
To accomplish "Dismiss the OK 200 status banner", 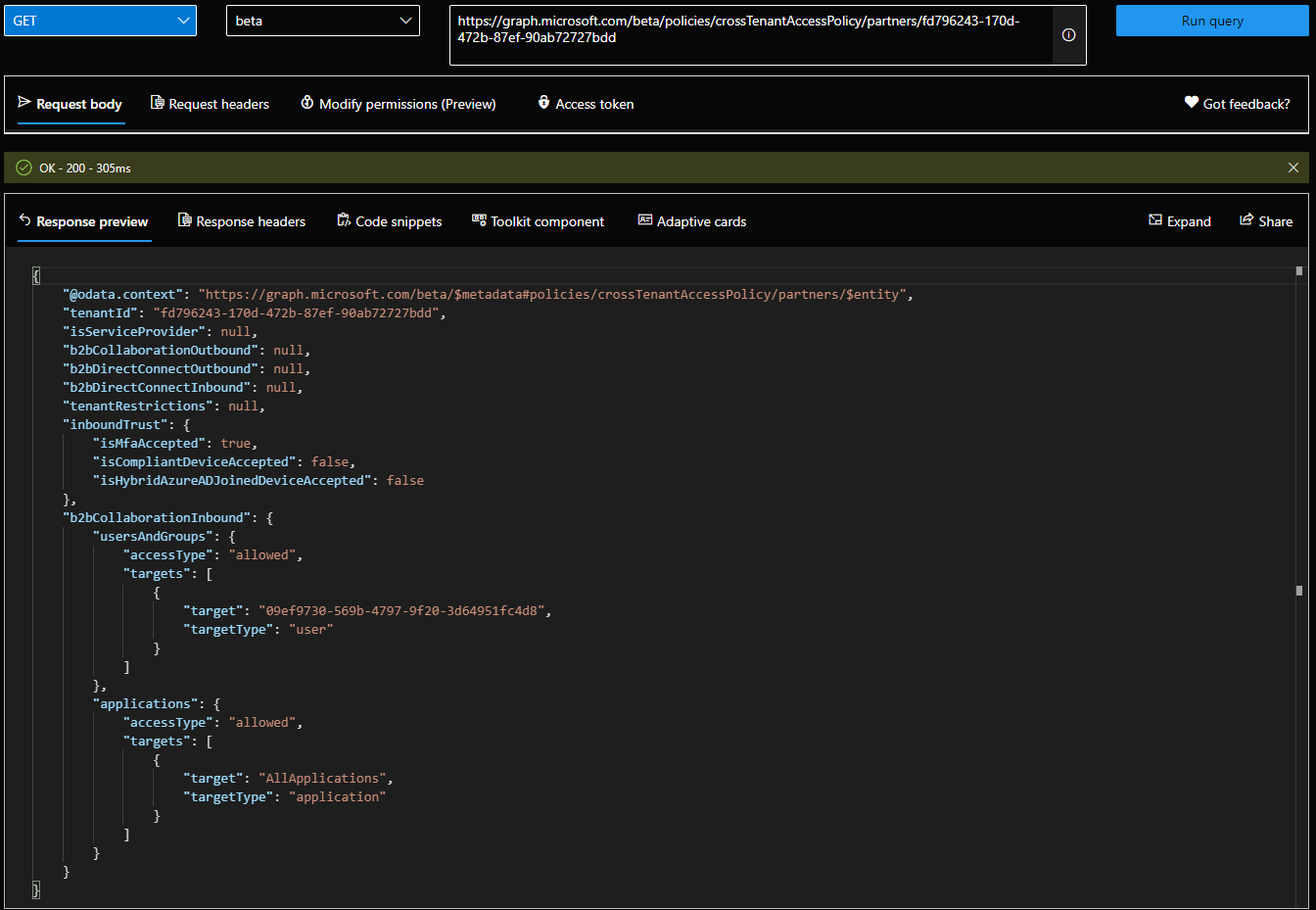I will coord(1293,168).
